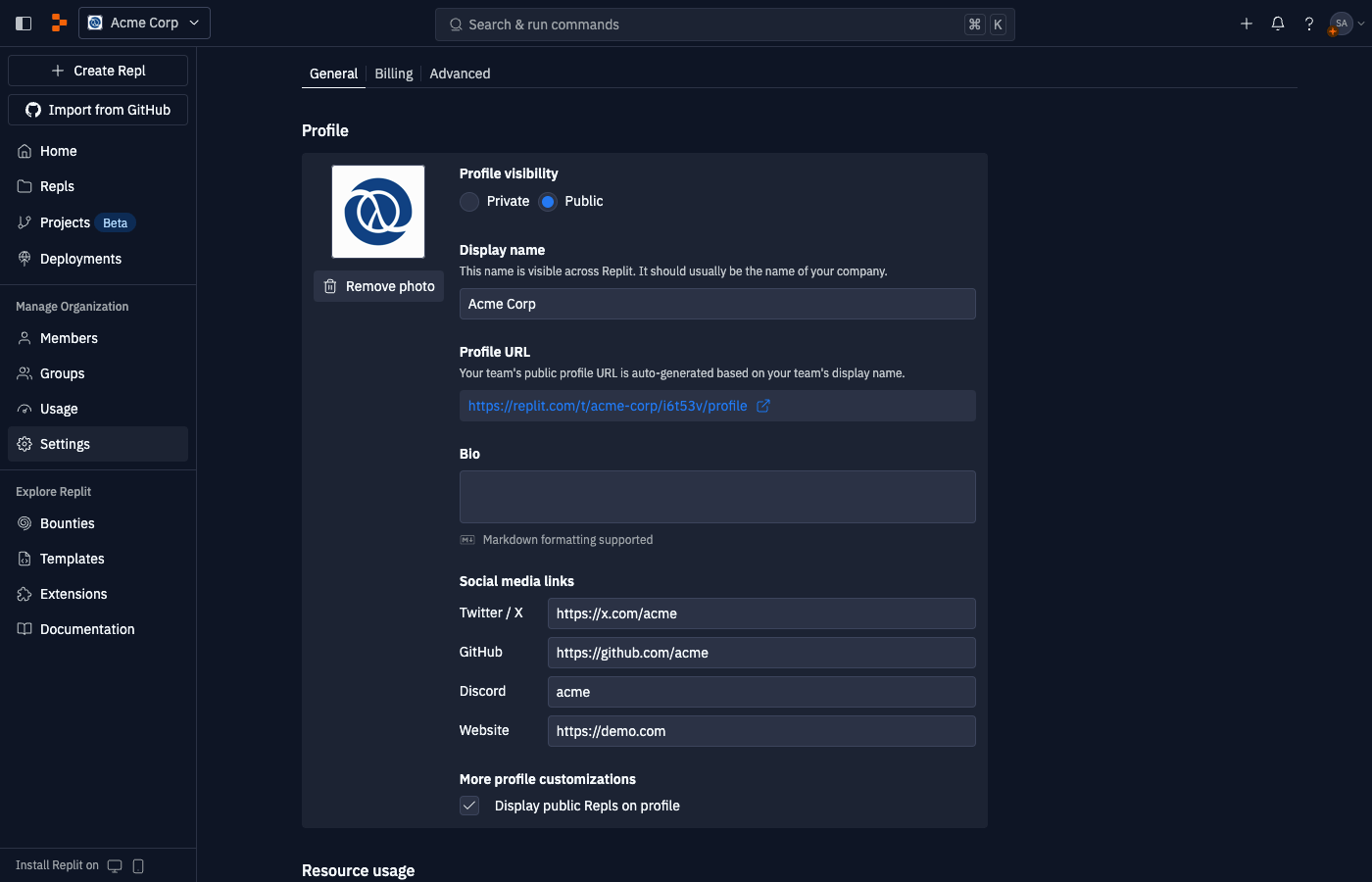Click the desktop install icon
Screen dimensions: 1372x882
115,865
